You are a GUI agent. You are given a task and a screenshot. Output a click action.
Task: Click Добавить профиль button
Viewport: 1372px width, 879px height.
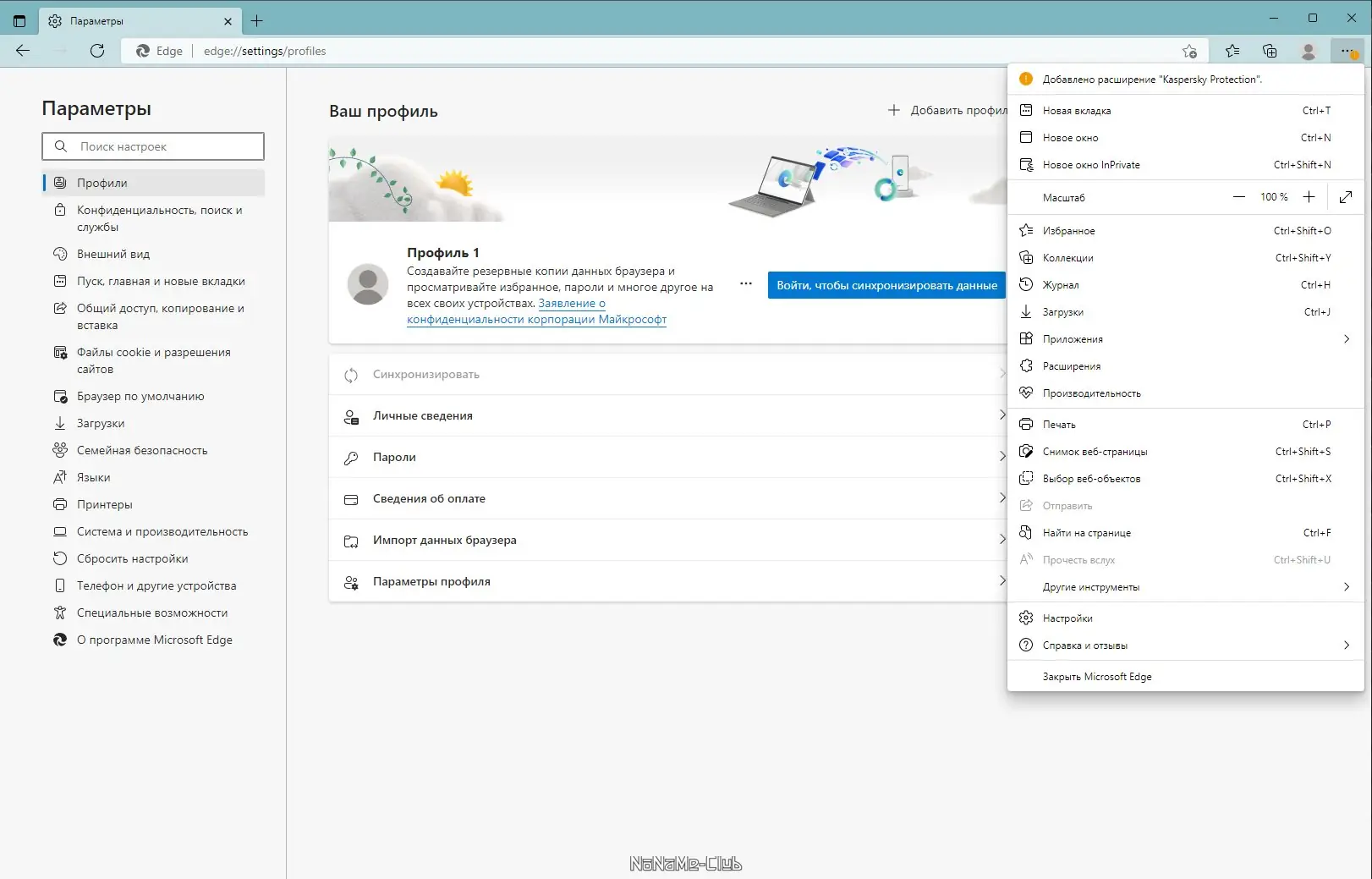click(x=947, y=110)
